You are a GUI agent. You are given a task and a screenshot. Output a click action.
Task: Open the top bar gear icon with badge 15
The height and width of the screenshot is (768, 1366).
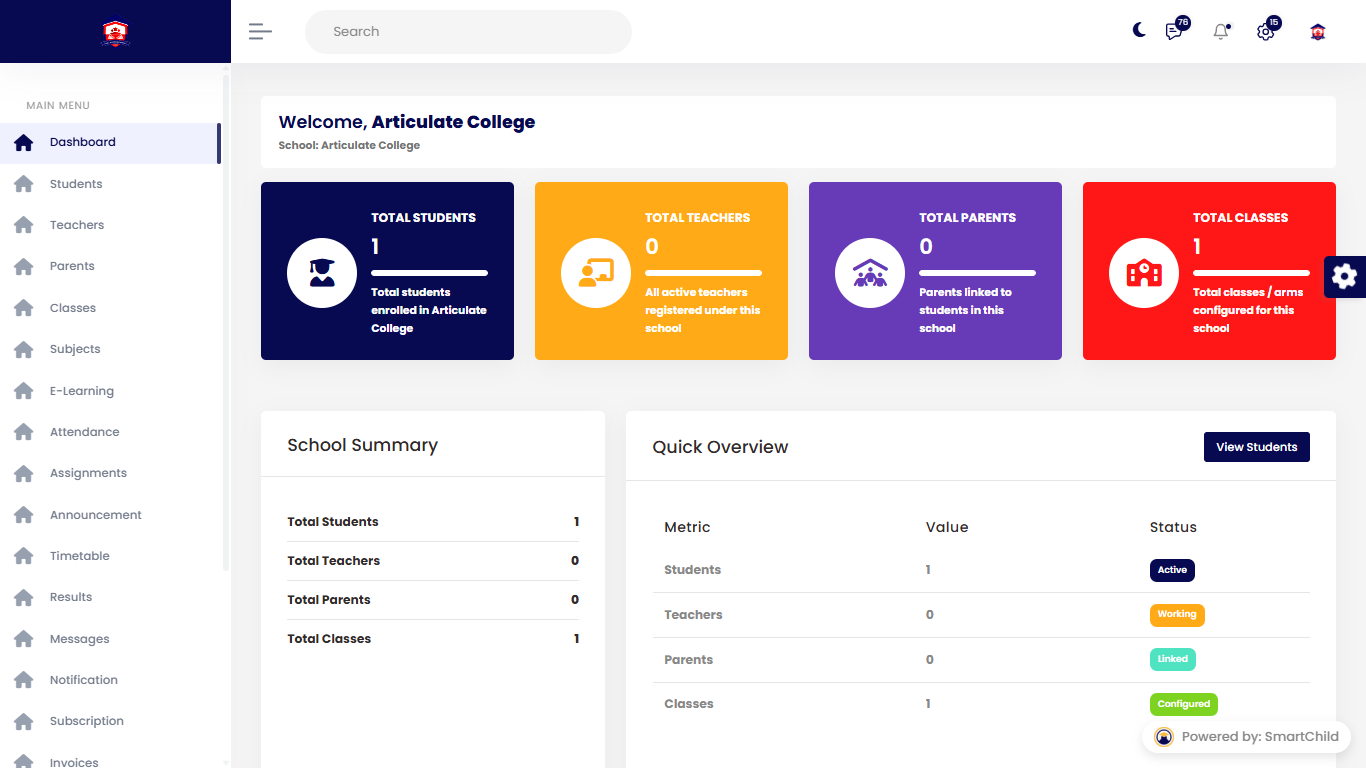1267,30
